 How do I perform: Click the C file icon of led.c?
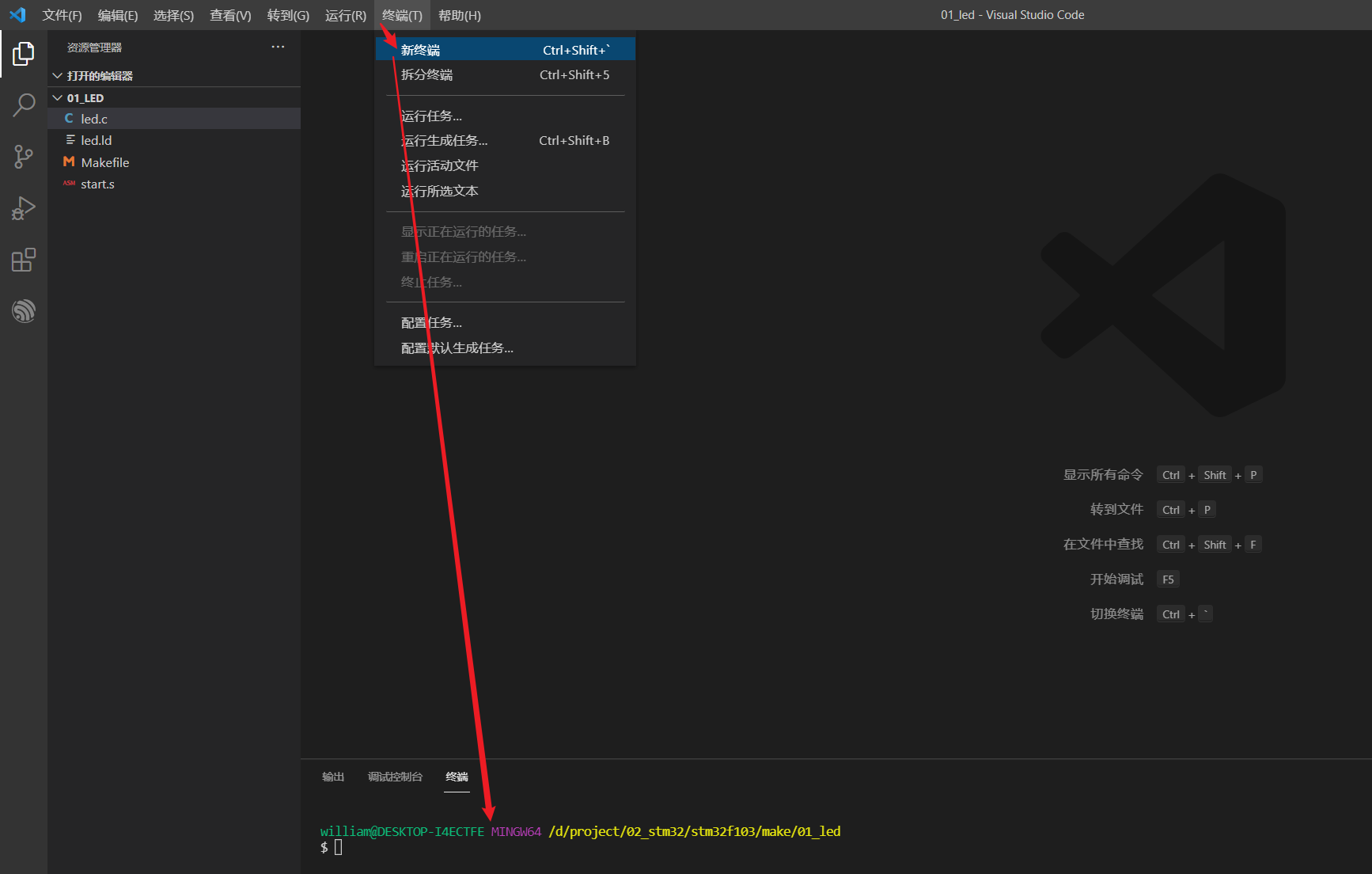click(69, 119)
